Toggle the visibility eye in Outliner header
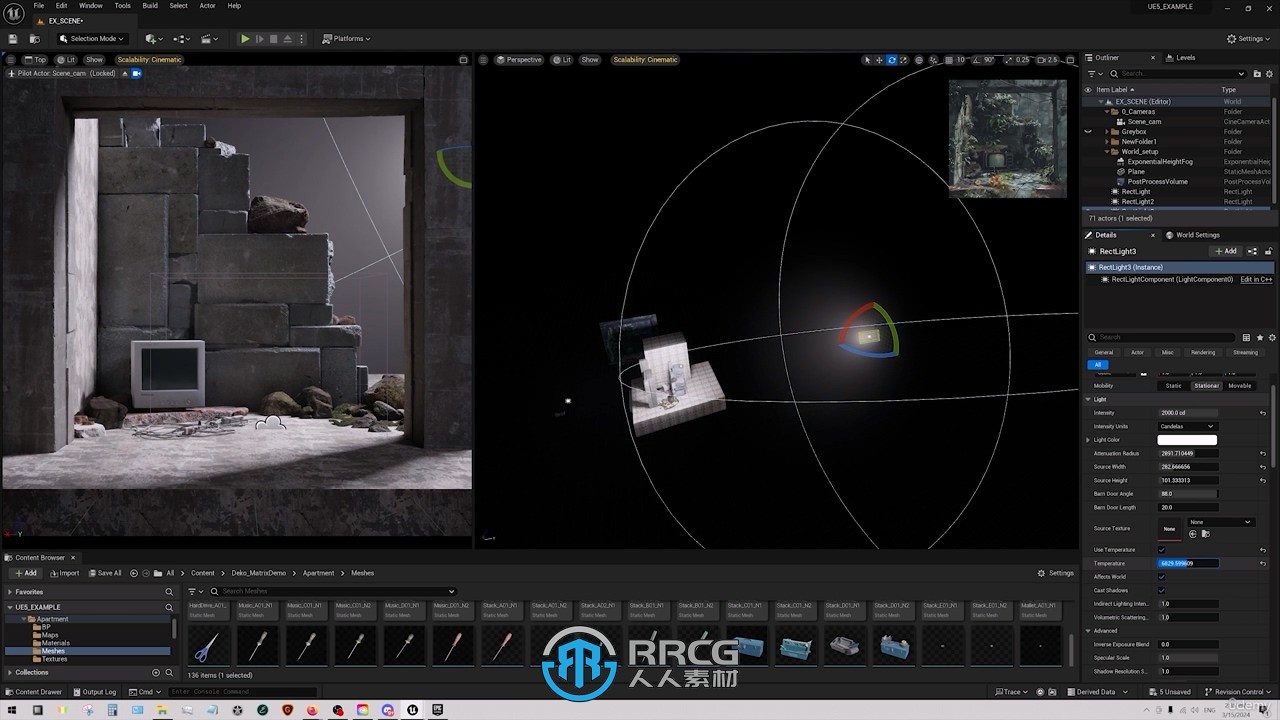1280x720 pixels. tap(1088, 90)
